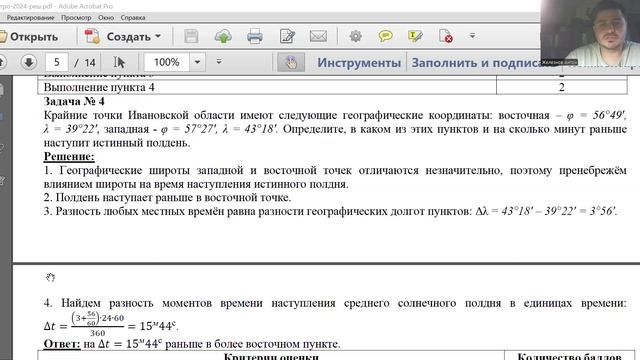Screen dimensions: 640x360
Task: Open the Заполнить и подписать panel
Action: 476,62
